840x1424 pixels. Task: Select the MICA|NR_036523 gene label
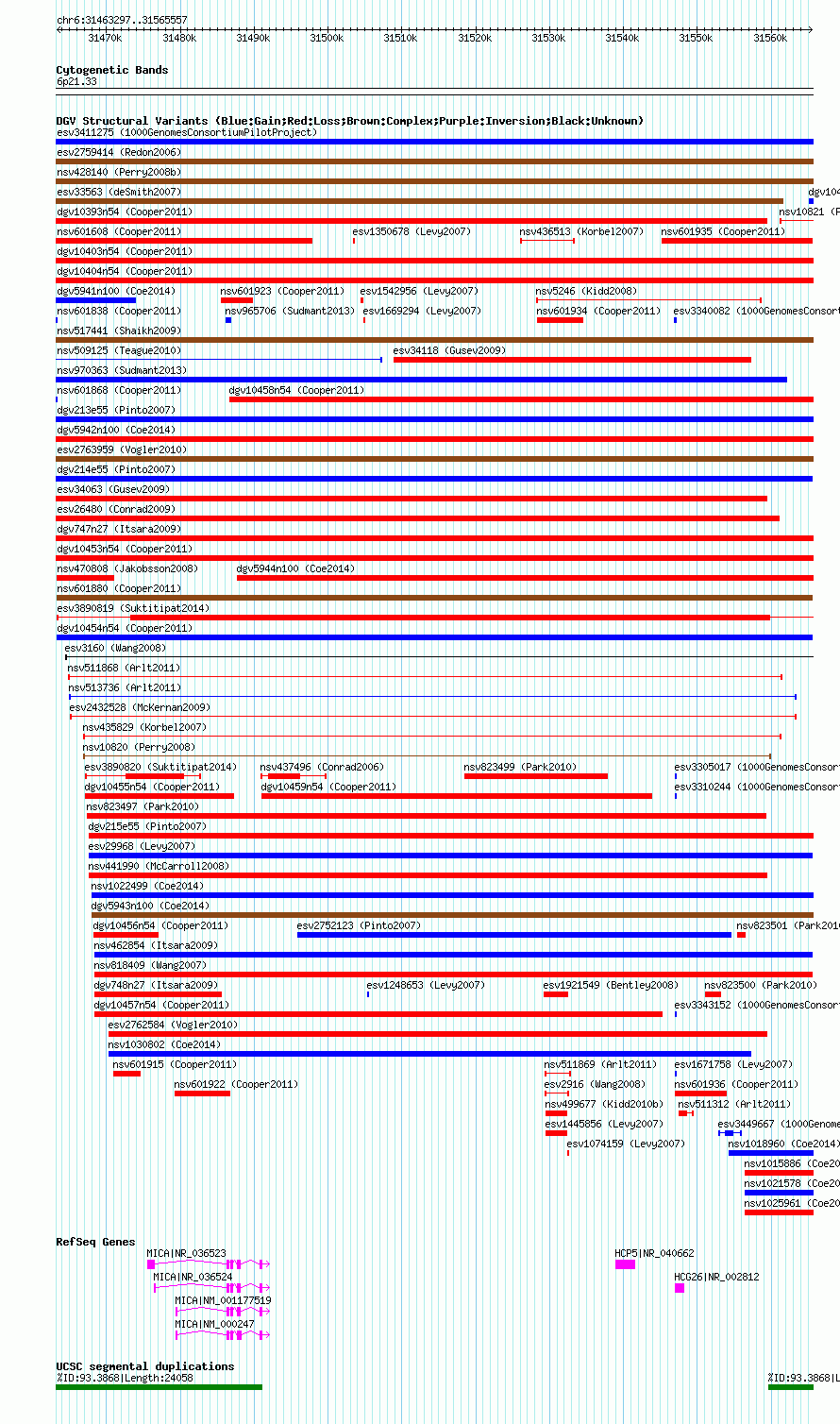(187, 1254)
